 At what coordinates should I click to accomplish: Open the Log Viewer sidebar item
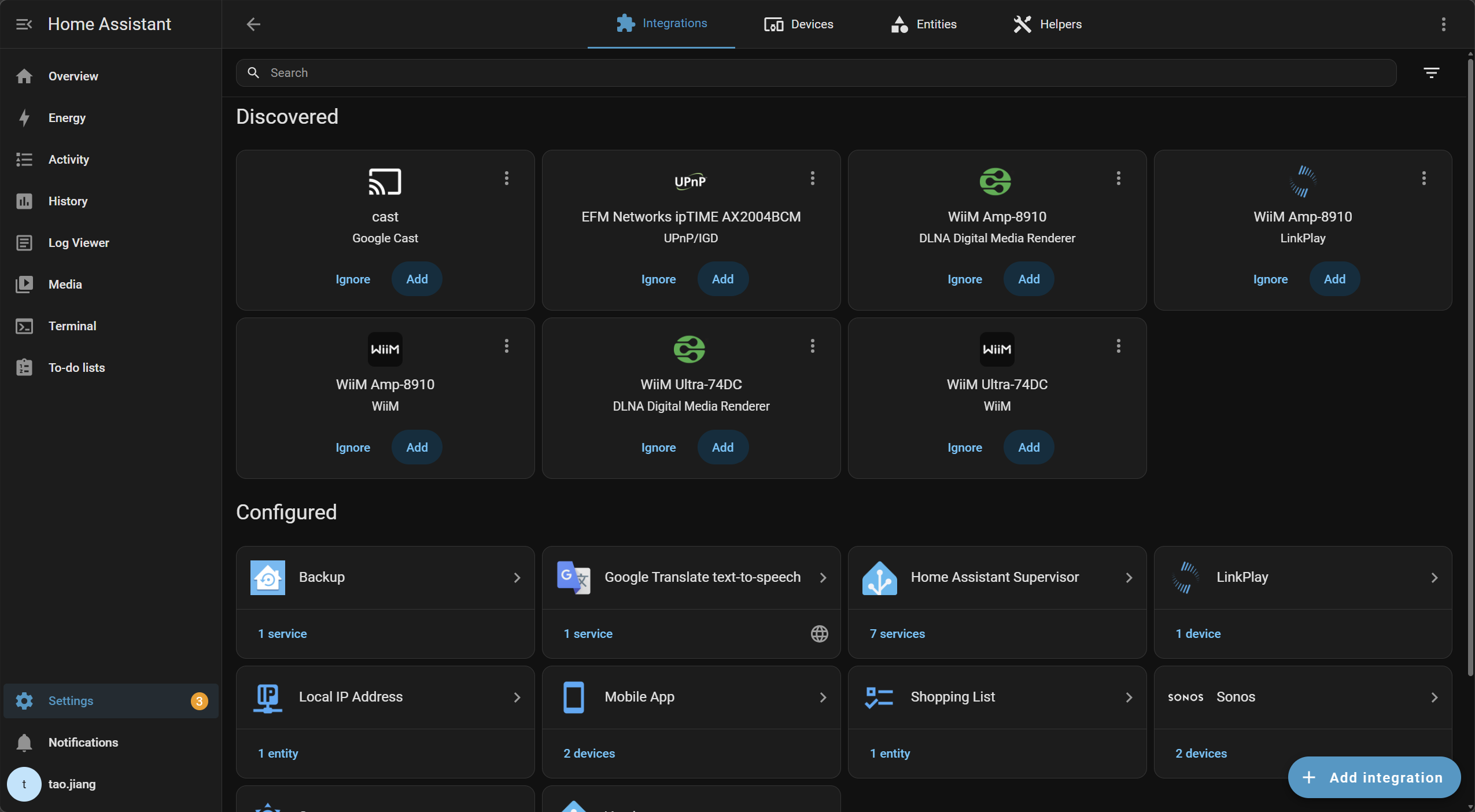pyautogui.click(x=78, y=243)
